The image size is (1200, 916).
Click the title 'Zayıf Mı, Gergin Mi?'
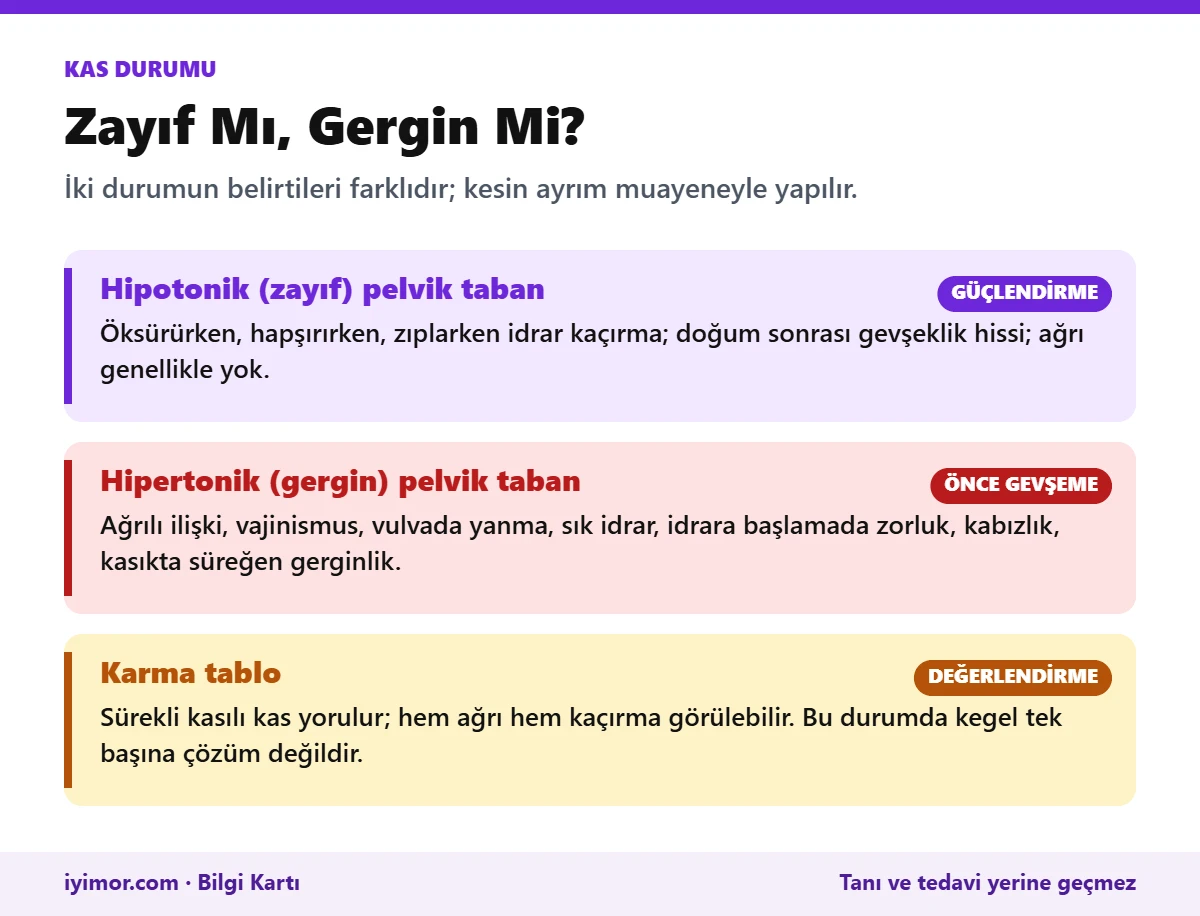pyautogui.click(x=323, y=127)
